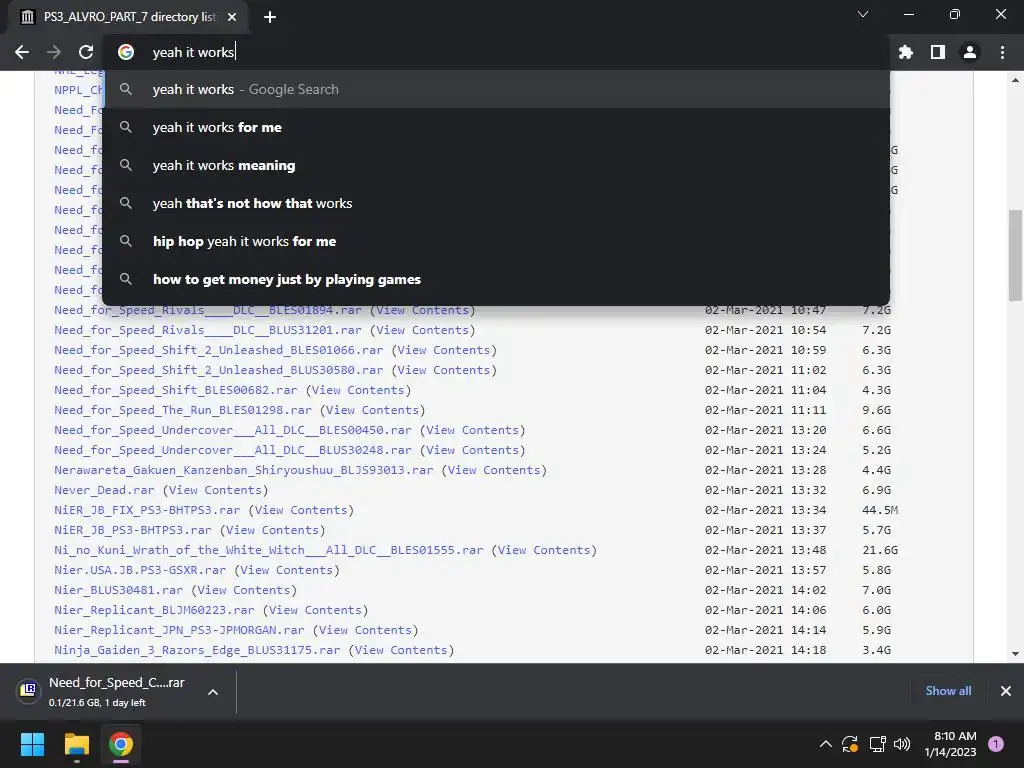Select the PS3_ALVRO_PART_7 directory listing tab

[x=128, y=17]
